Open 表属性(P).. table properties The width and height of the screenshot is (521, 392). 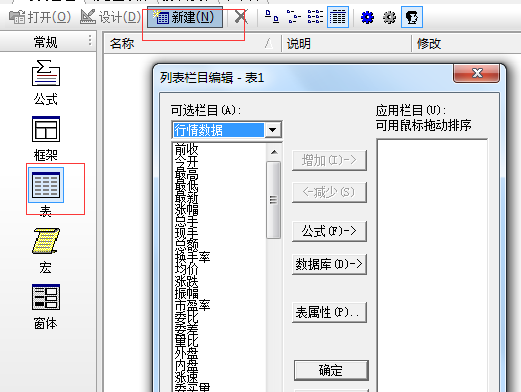[x=329, y=312]
